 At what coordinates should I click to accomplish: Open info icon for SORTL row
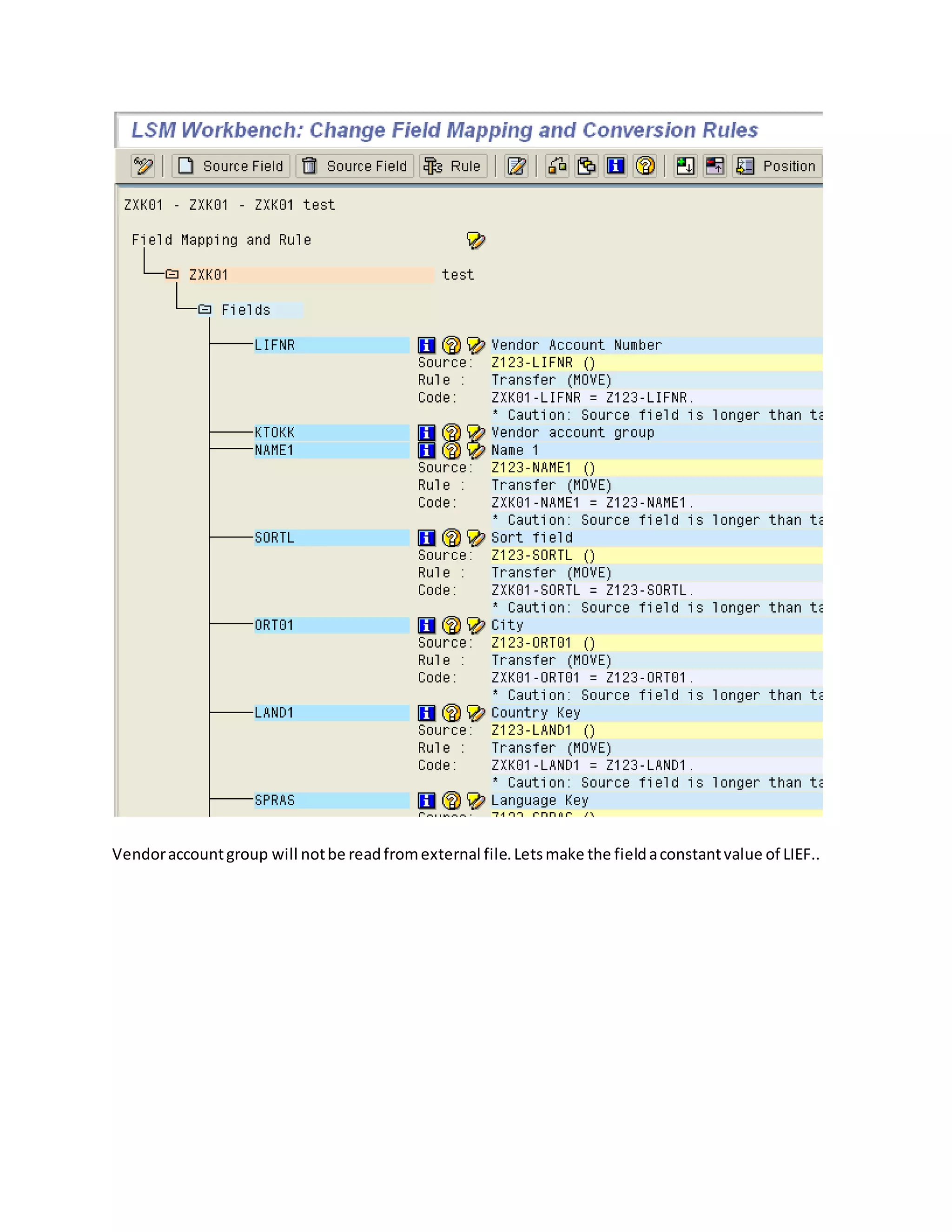pos(426,537)
